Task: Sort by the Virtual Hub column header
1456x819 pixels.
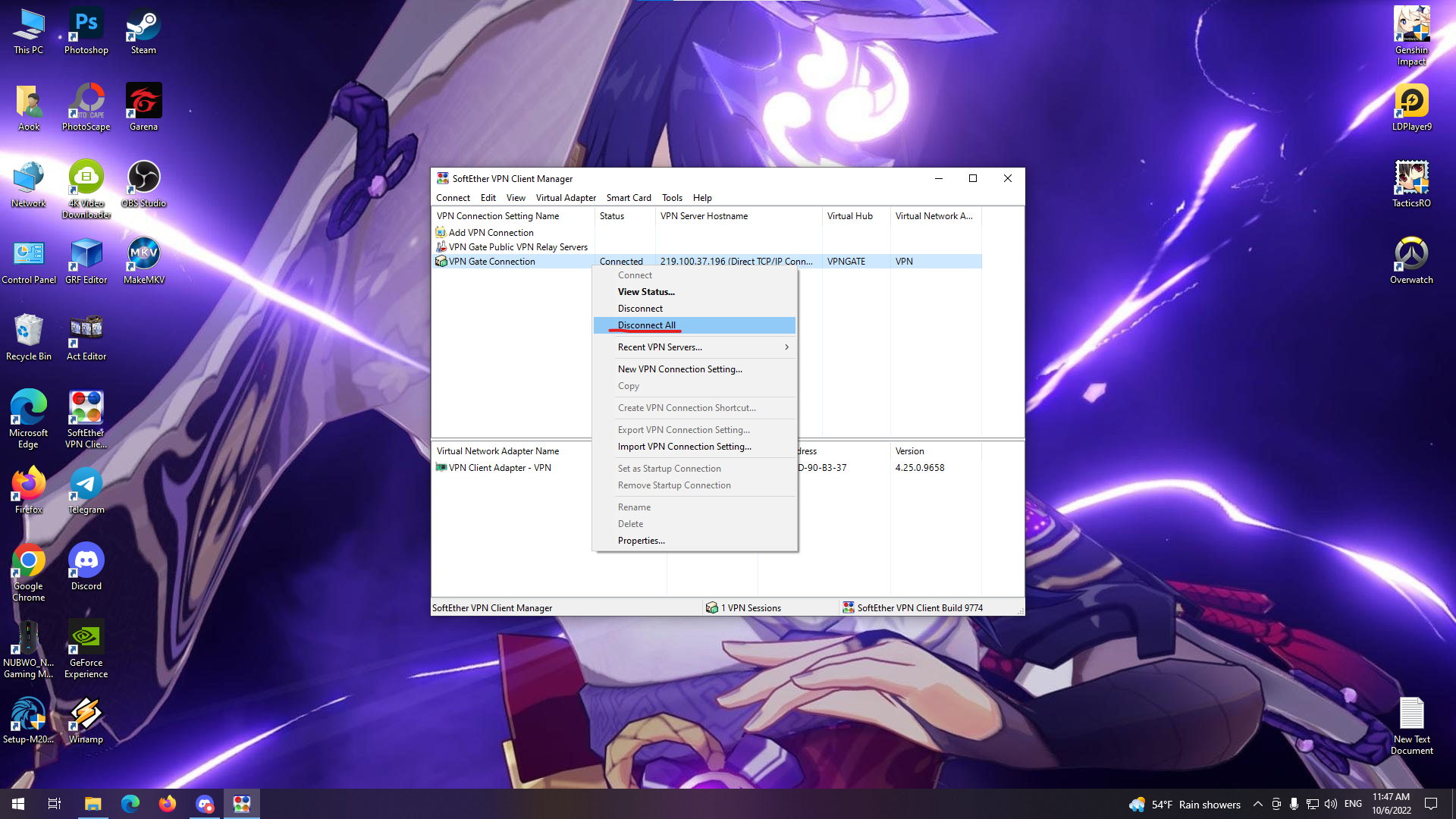Action: click(856, 216)
